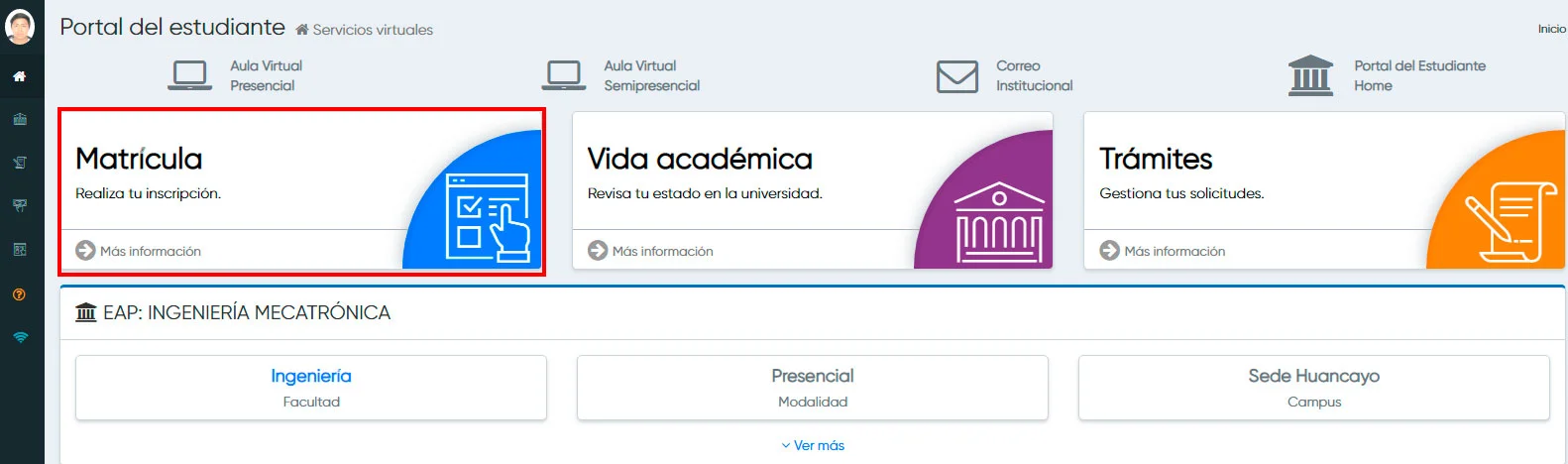Select the Ingeniería Facultad card

tap(311, 387)
